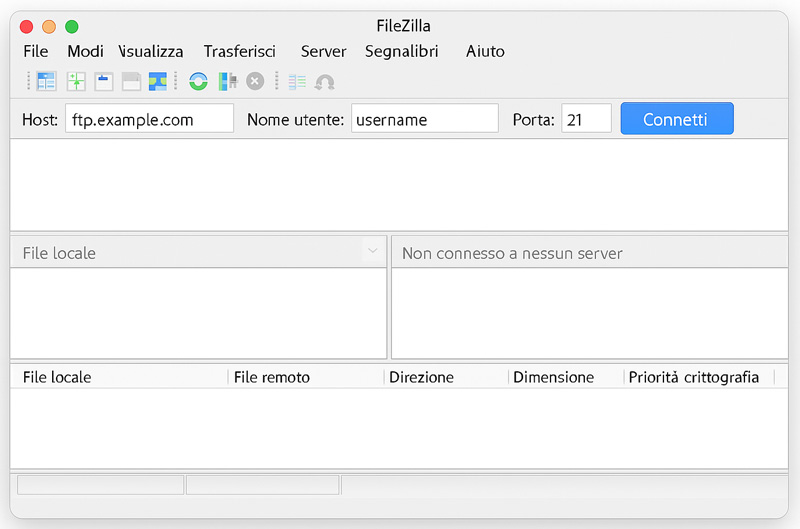Click the gray blank-page toolbar icon
The width and height of the screenshot is (800, 529).
pos(131,82)
